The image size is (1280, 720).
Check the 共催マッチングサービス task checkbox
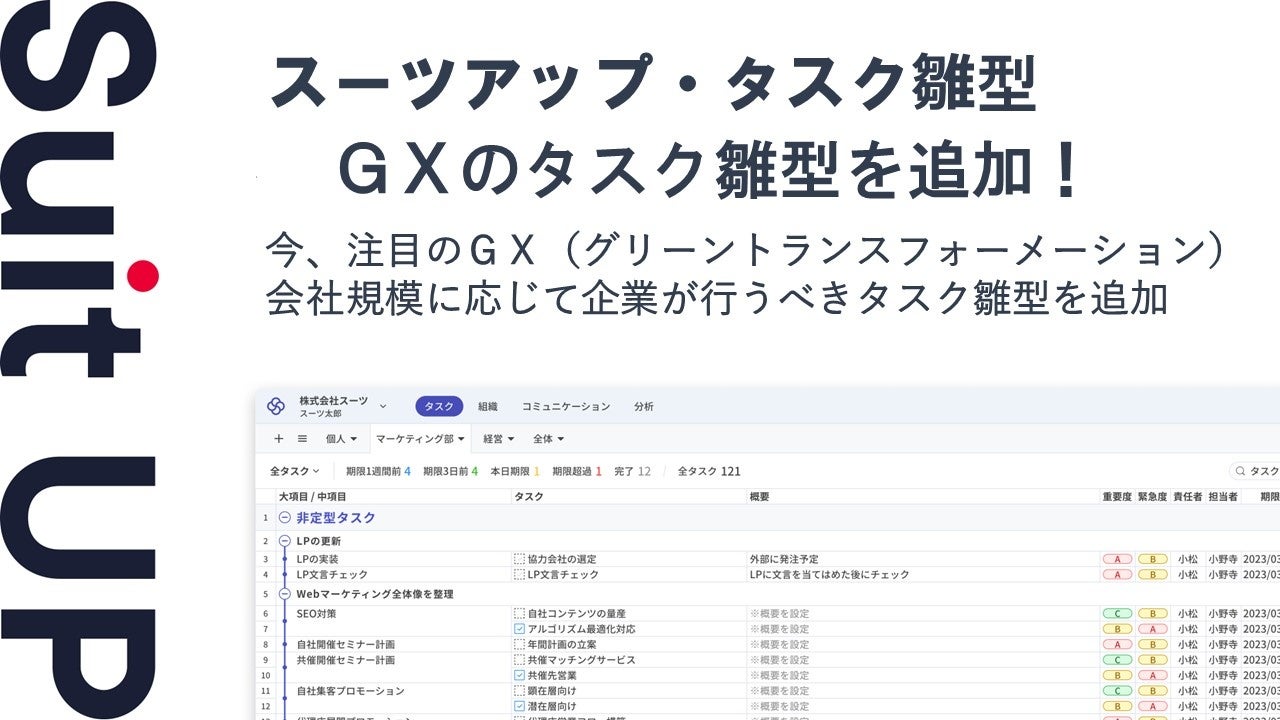coord(519,660)
